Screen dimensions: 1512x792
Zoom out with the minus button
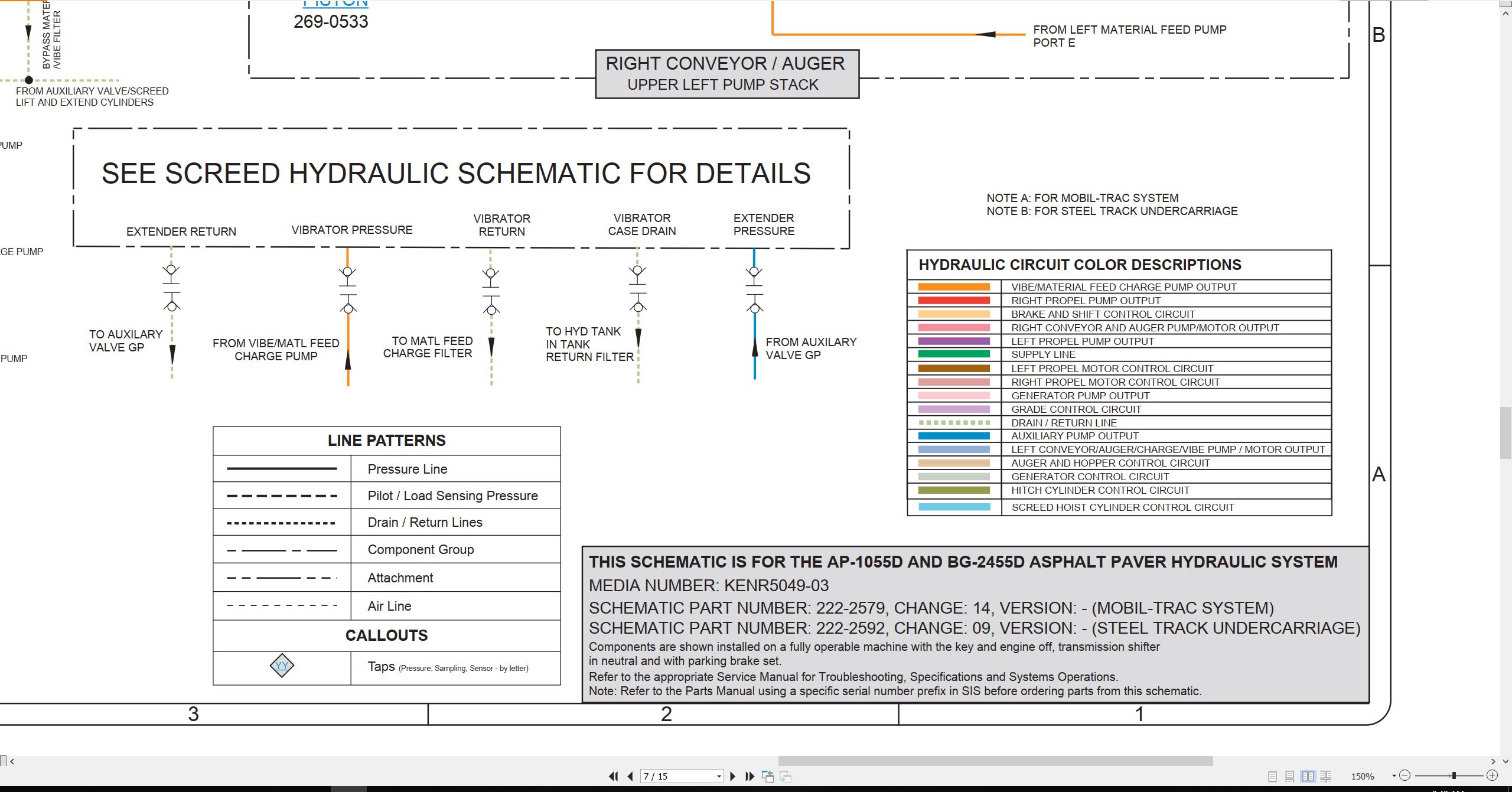[1405, 775]
